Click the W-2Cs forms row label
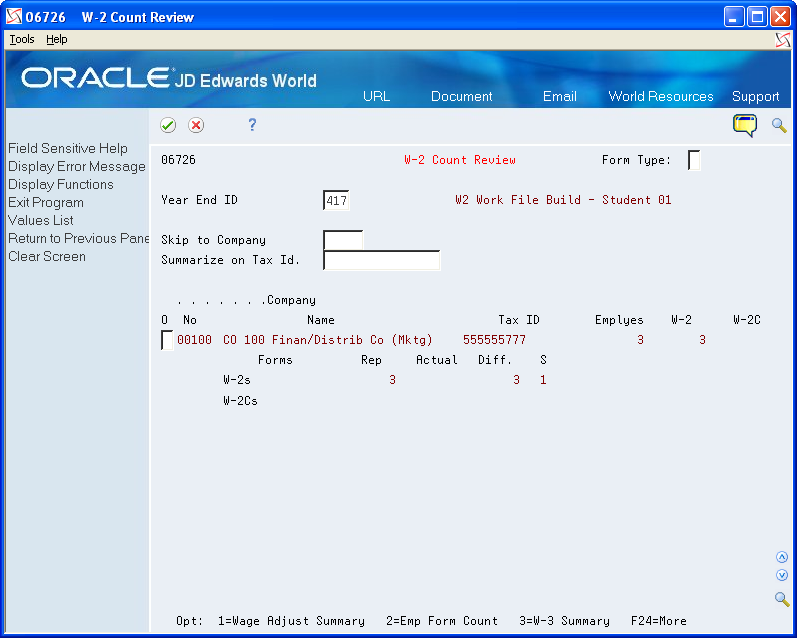Image resolution: width=797 pixels, height=638 pixels. [x=240, y=401]
